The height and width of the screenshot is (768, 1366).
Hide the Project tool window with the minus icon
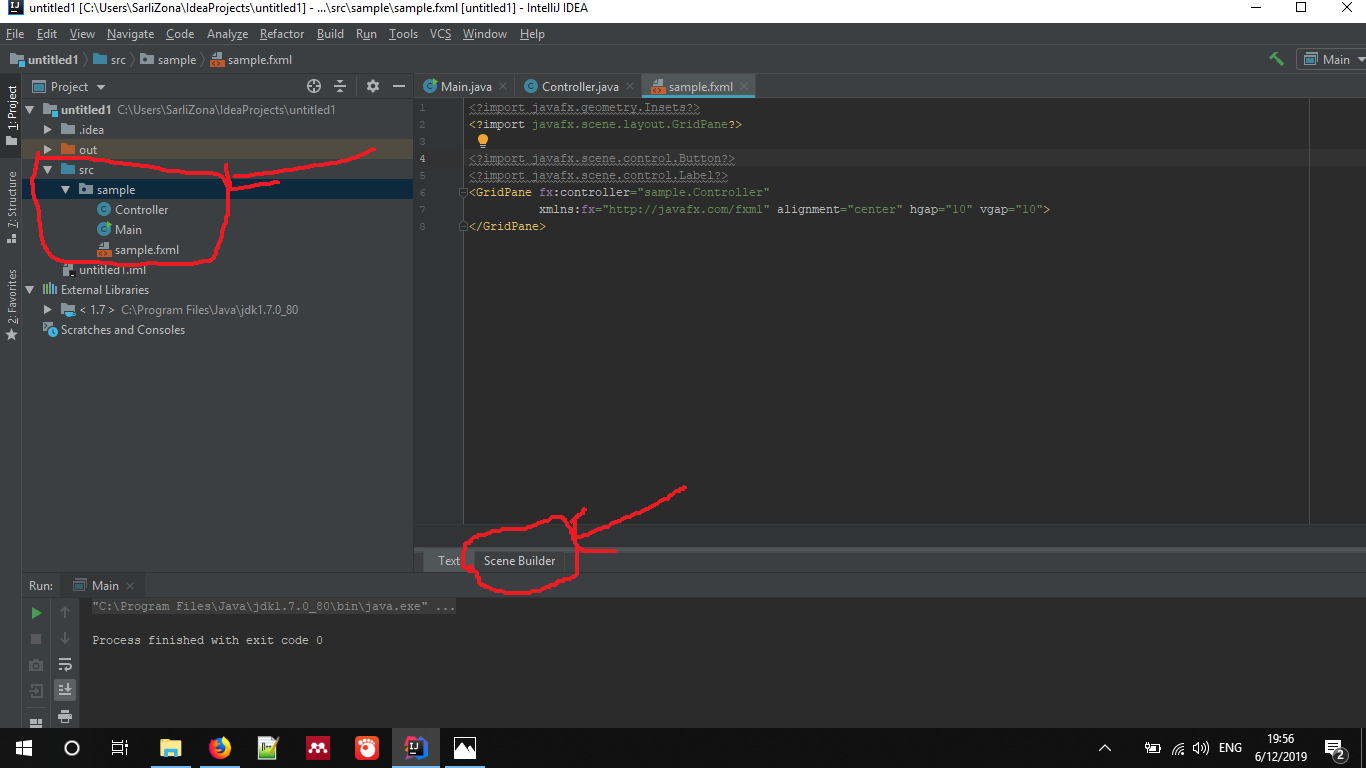pyautogui.click(x=399, y=86)
